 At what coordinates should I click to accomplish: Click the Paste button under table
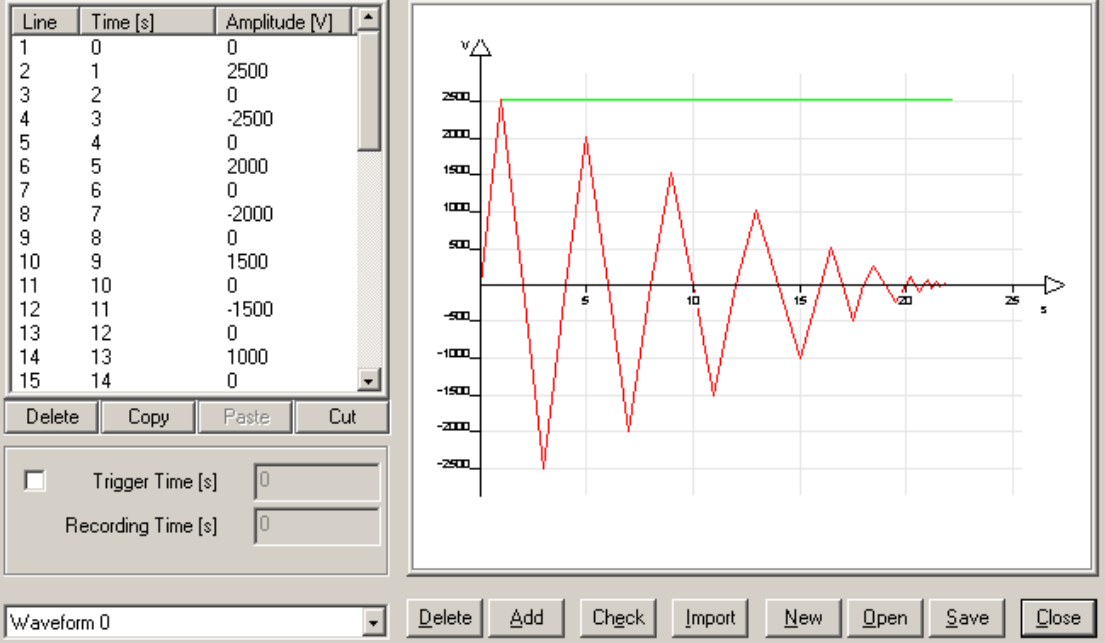(x=246, y=417)
